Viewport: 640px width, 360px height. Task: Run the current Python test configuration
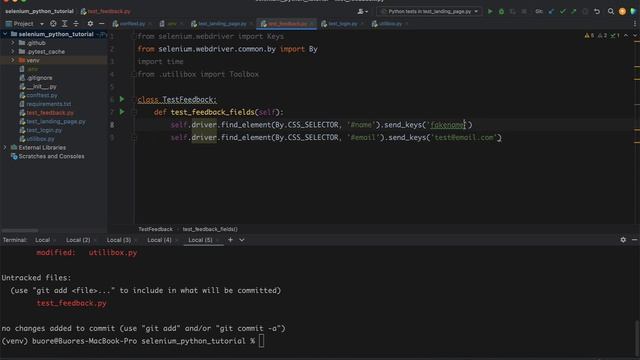point(490,11)
